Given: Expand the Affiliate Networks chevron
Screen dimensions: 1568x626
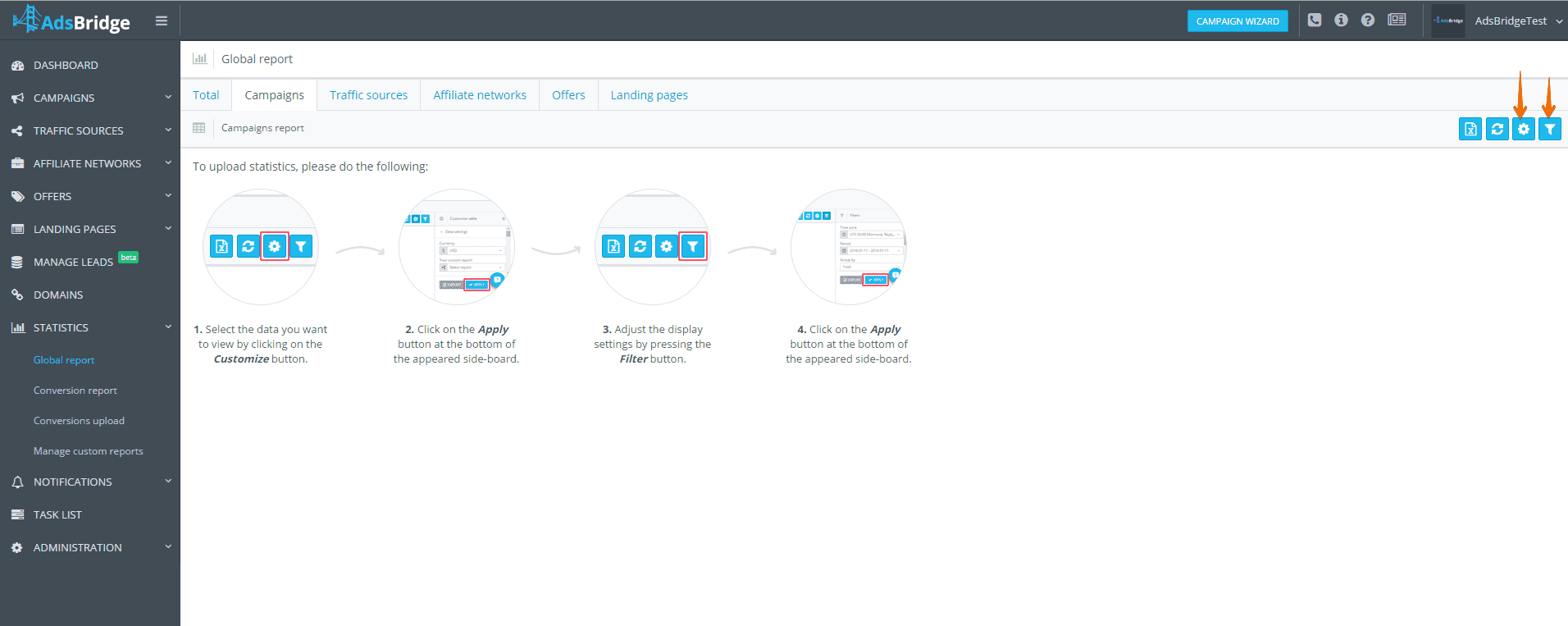Looking at the screenshot, I should (168, 163).
